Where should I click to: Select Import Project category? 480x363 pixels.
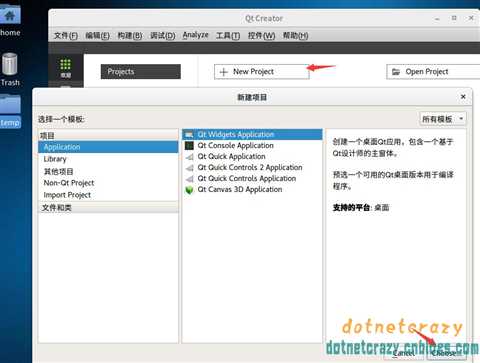(108, 195)
